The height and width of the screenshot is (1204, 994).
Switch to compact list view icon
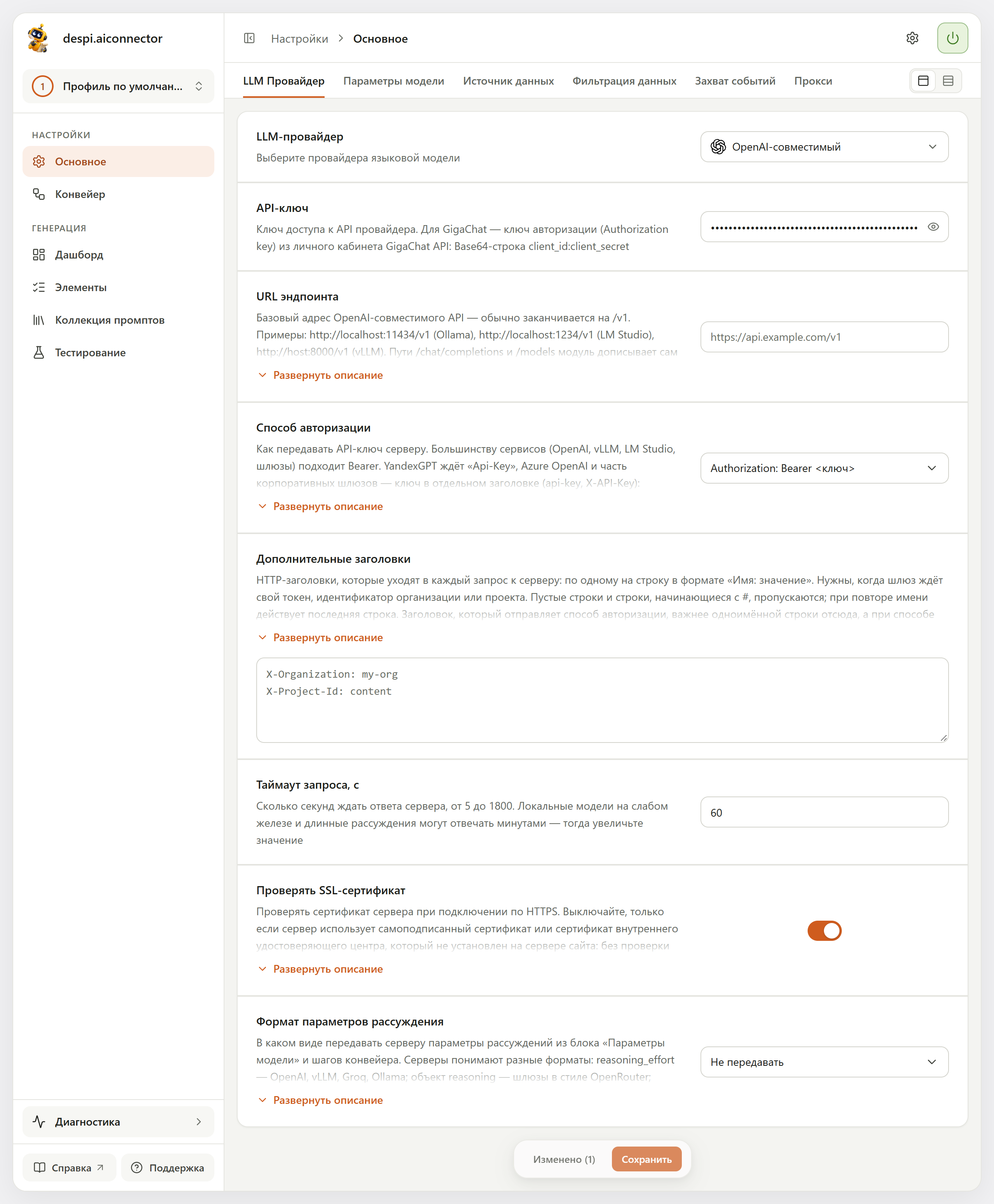948,81
